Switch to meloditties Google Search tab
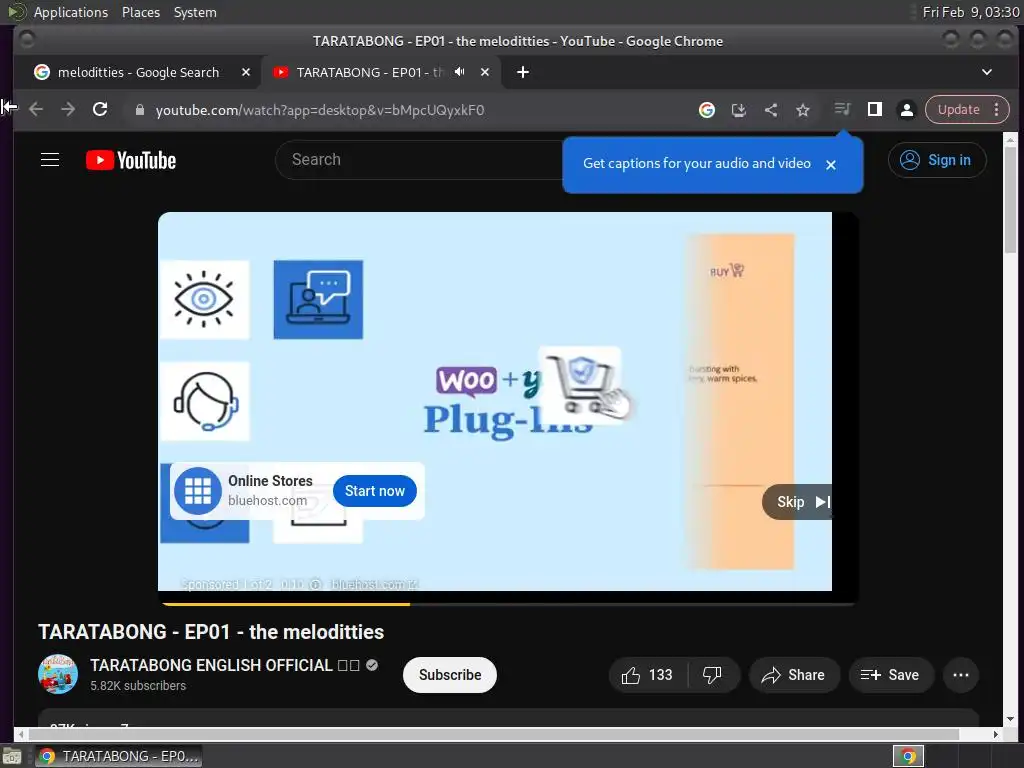Screen dimensions: 1024x768 point(138,72)
